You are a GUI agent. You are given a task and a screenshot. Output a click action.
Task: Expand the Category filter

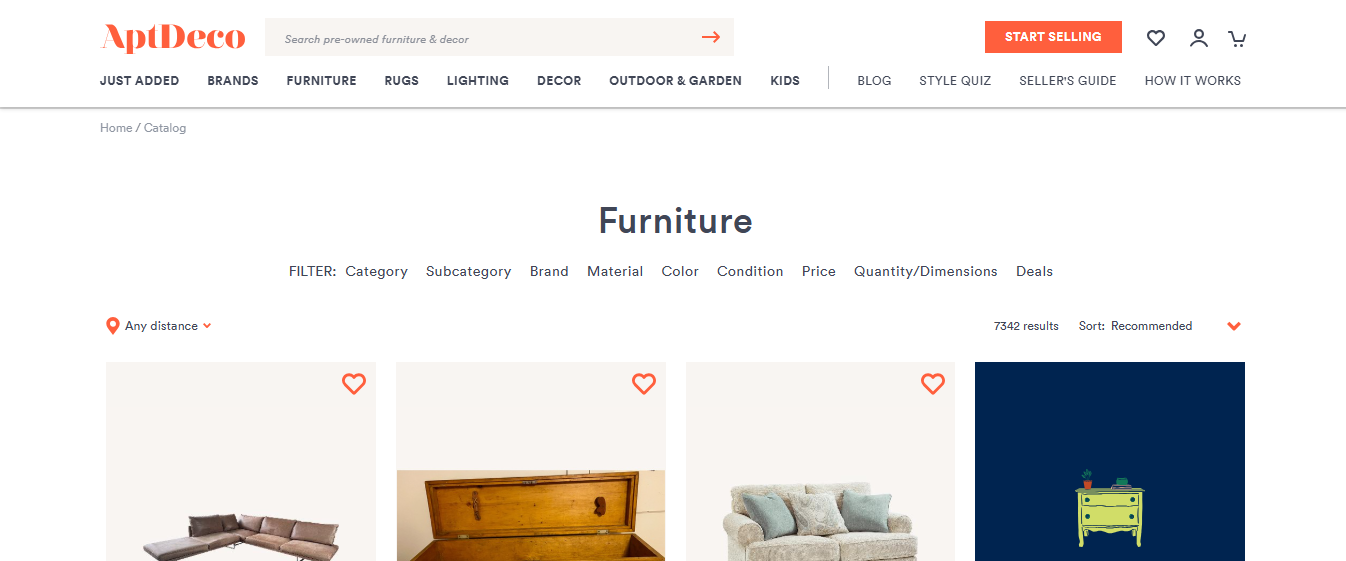(376, 271)
